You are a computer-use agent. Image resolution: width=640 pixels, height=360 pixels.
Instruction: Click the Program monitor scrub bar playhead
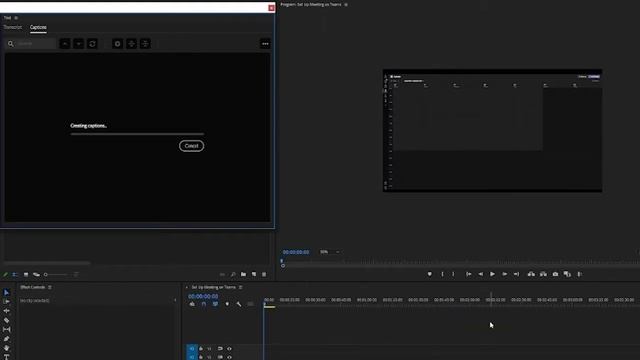[x=282, y=261]
